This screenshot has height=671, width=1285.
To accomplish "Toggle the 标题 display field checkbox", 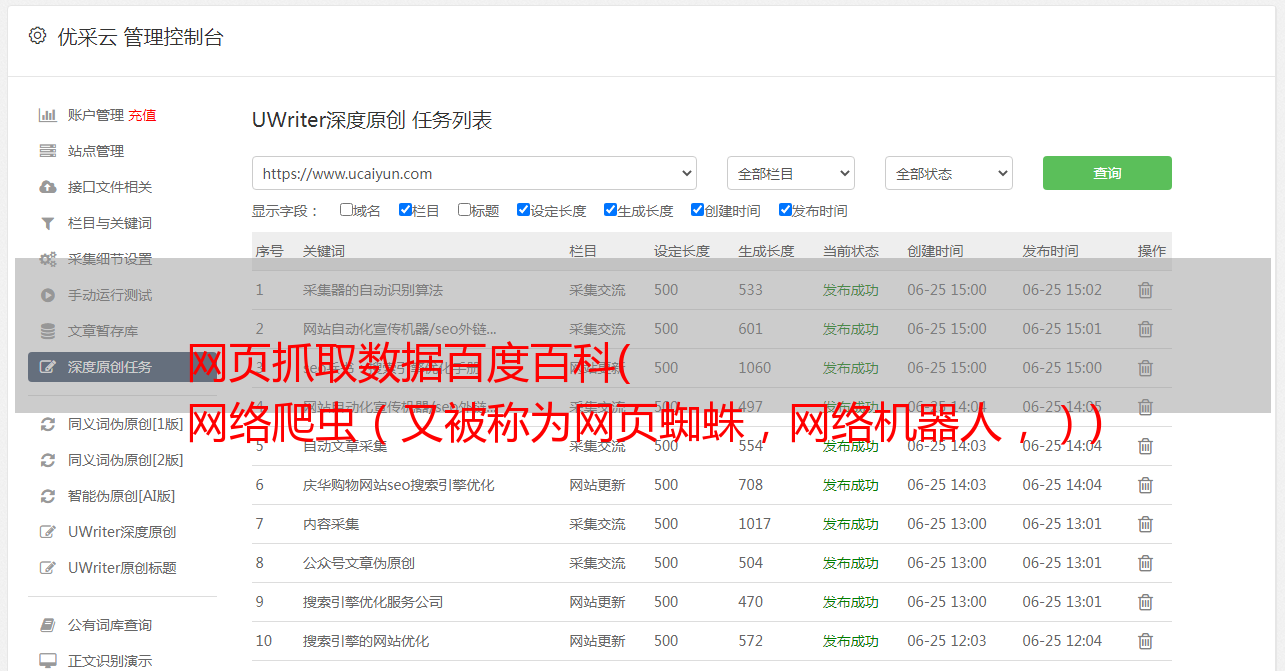I will (464, 210).
